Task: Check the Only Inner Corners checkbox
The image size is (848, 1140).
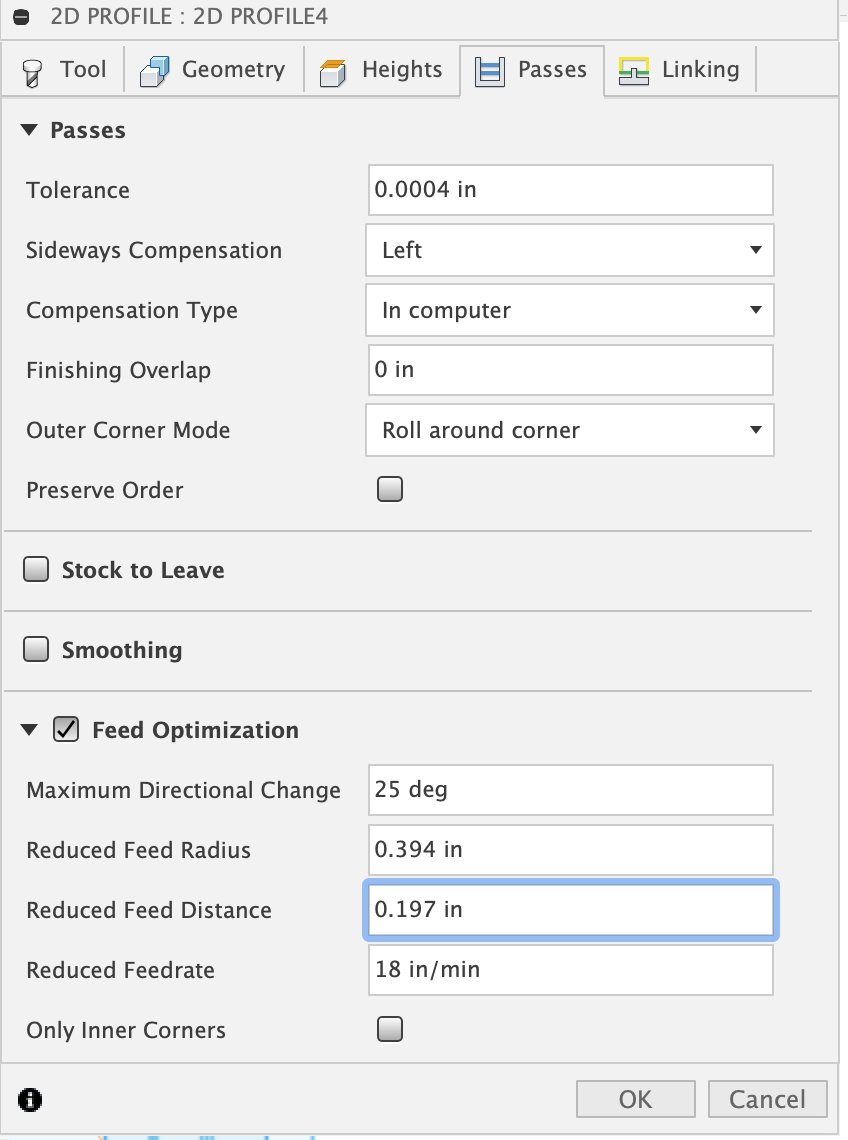Action: pyautogui.click(x=390, y=1029)
